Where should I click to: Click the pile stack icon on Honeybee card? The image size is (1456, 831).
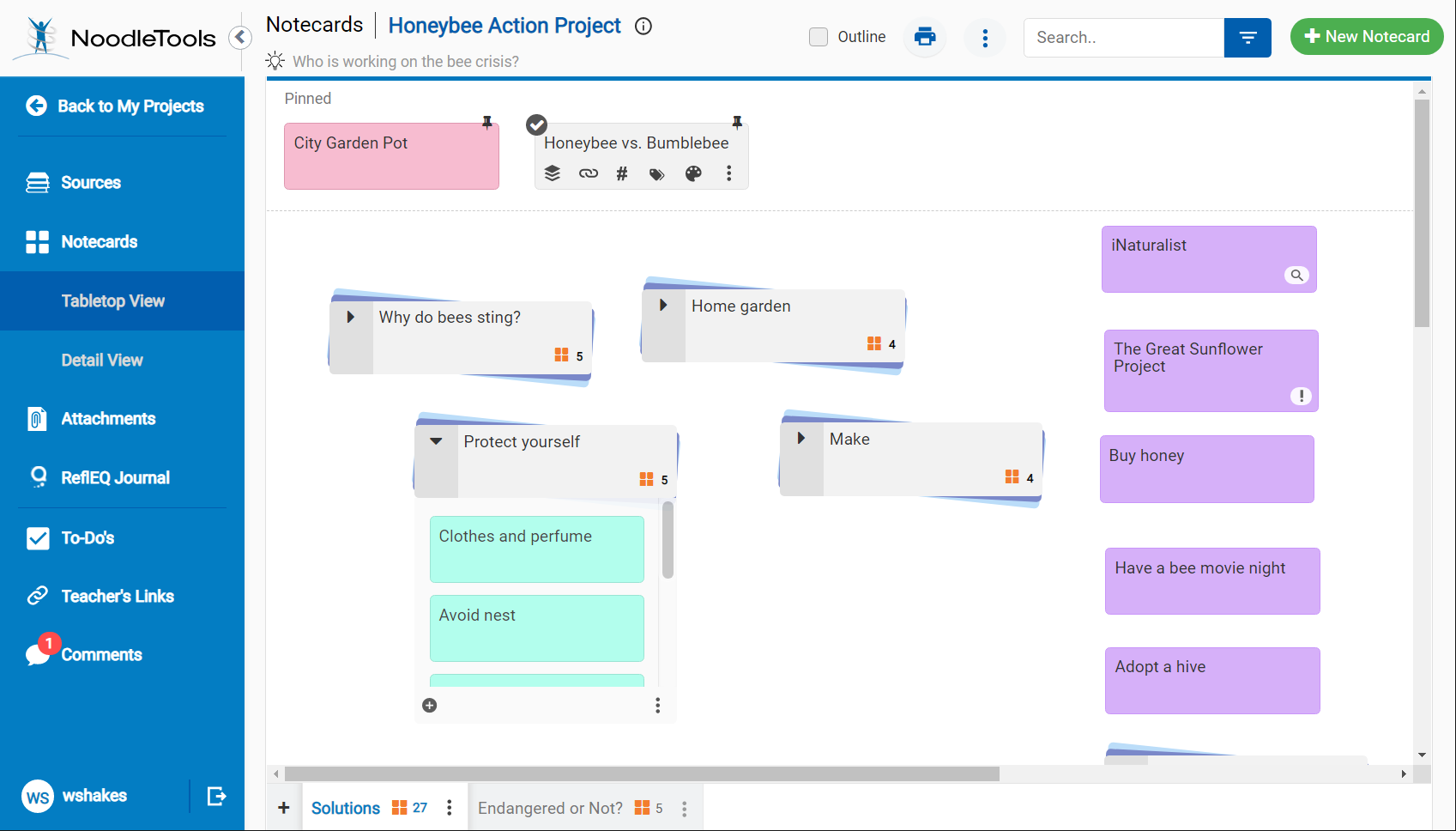click(x=553, y=173)
